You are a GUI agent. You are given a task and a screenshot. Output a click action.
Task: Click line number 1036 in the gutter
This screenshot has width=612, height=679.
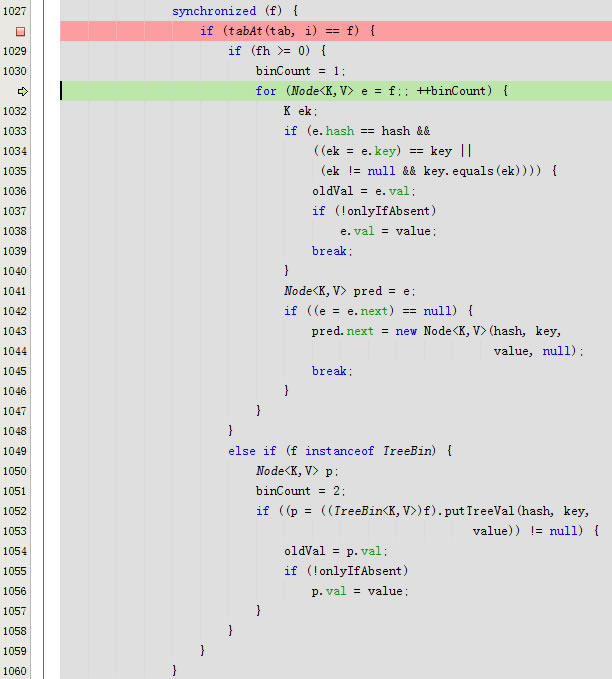[15, 191]
